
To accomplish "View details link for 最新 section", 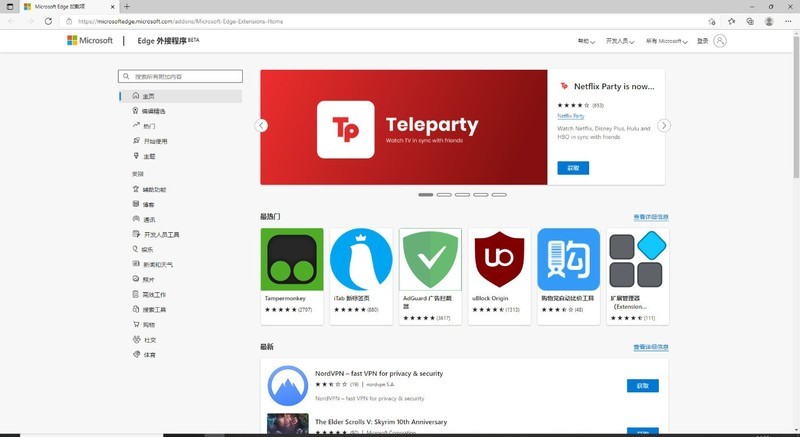I will tap(651, 347).
